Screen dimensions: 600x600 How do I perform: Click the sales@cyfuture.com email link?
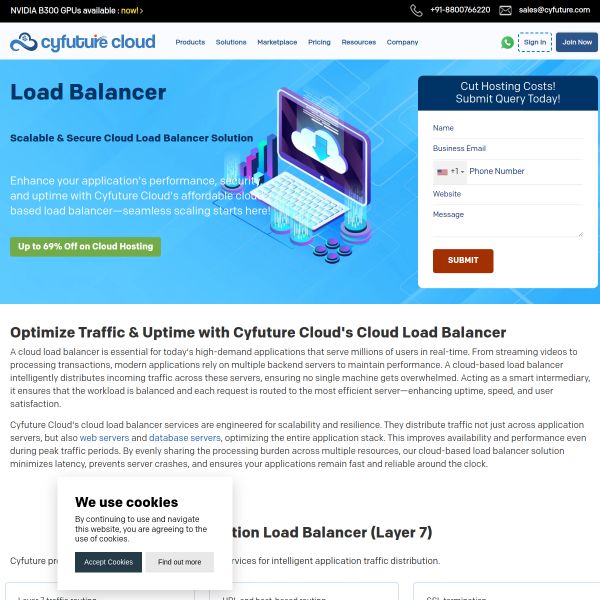point(554,10)
